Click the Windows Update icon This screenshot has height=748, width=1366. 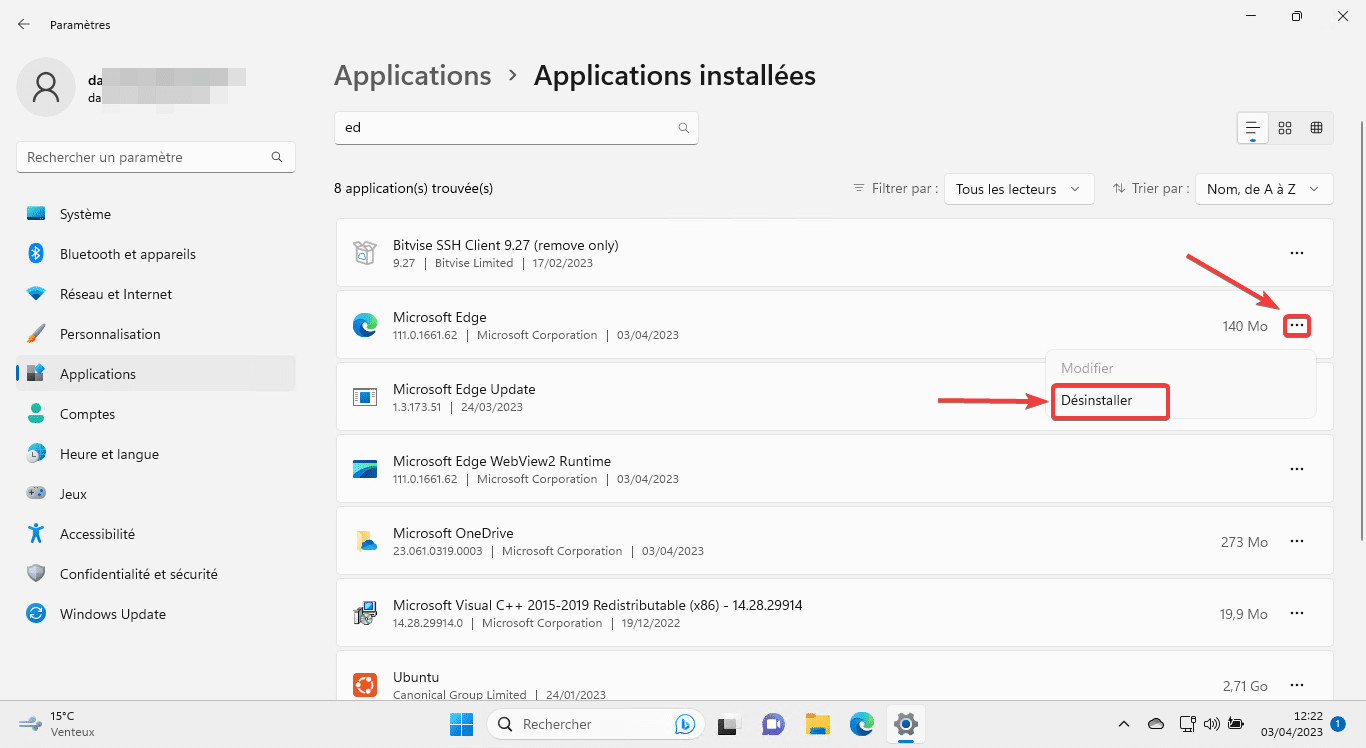(x=36, y=614)
